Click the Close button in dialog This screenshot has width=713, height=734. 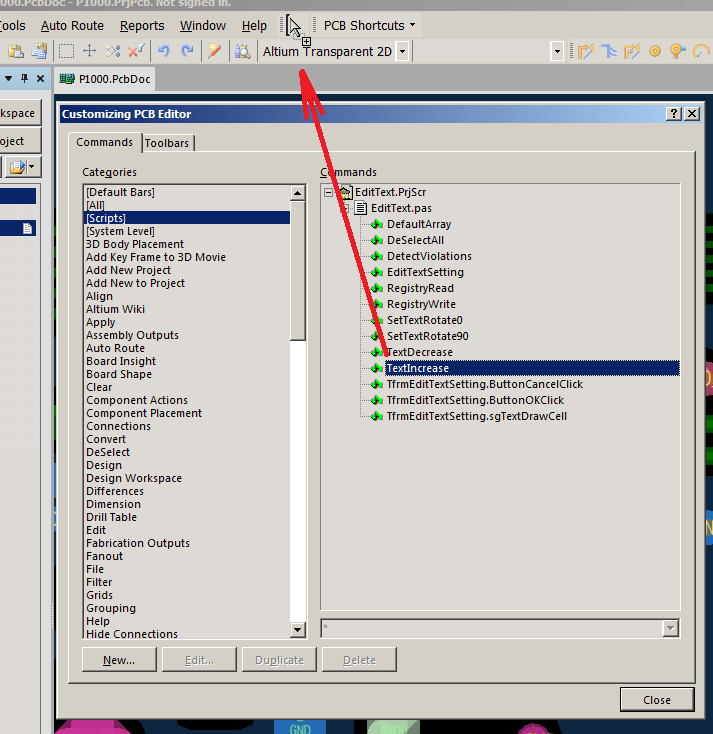pos(657,700)
